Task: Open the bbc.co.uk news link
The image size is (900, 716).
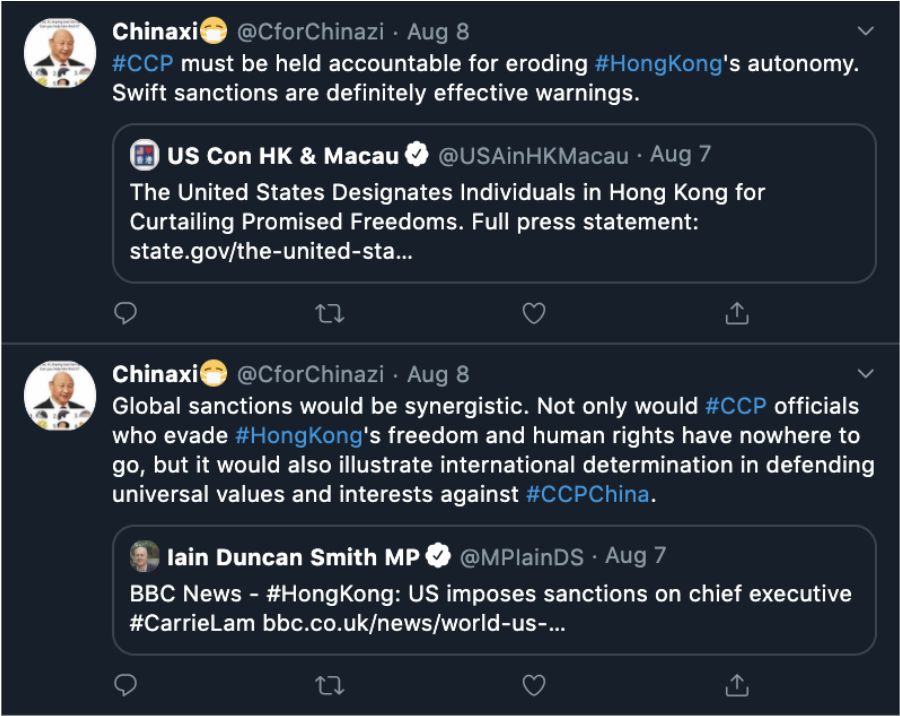Action: [414, 623]
